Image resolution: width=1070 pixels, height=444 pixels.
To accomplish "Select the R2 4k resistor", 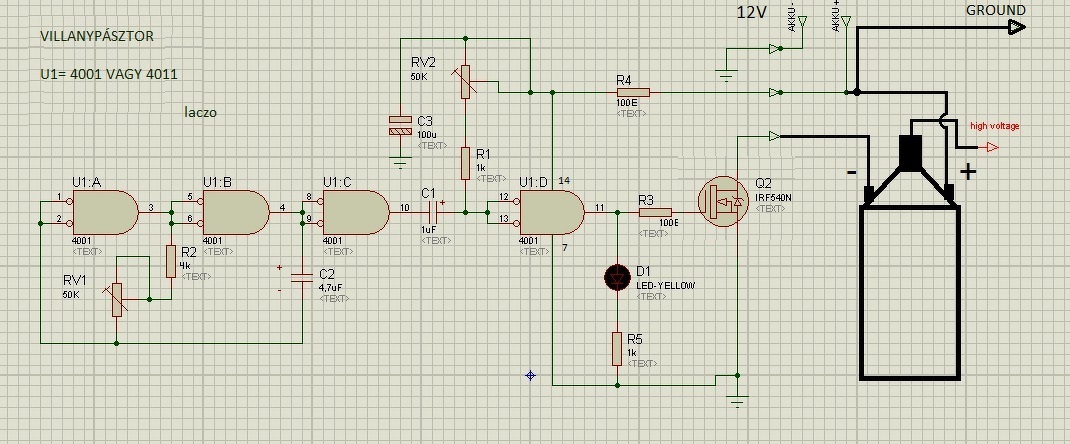I will pyautogui.click(x=171, y=262).
